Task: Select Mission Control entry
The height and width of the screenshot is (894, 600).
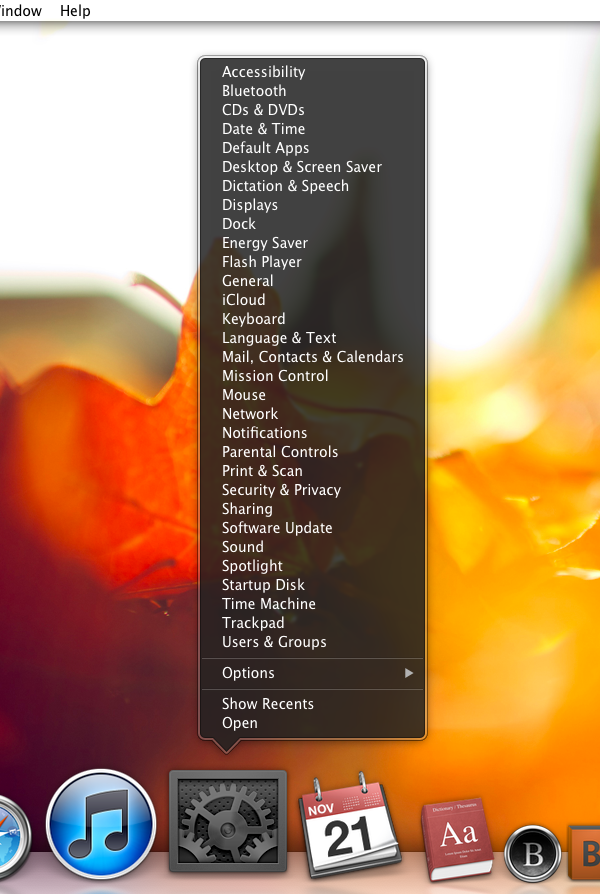Action: point(275,376)
